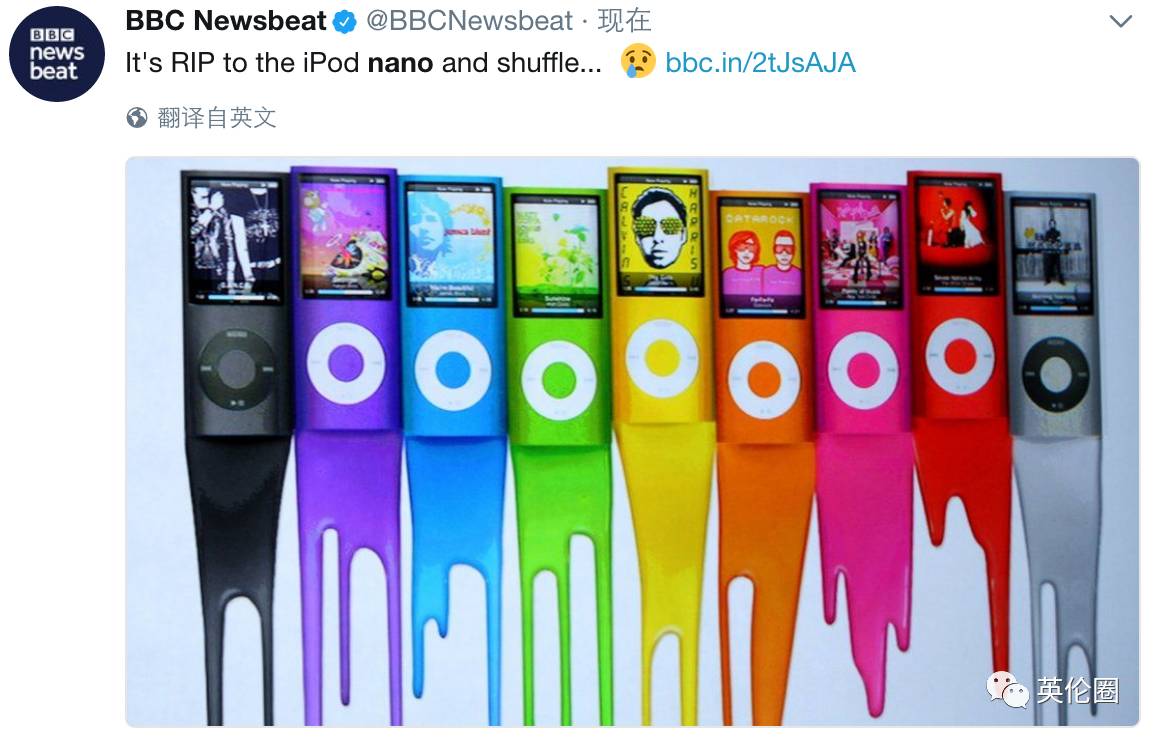Open the tweet options chevron menu
Viewport: 1158px width, 742px height.
click(1120, 21)
